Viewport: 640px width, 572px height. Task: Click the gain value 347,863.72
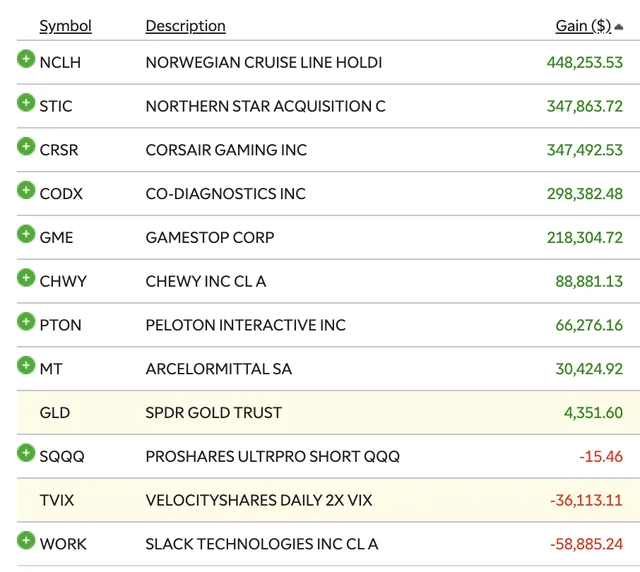pyautogui.click(x=584, y=106)
